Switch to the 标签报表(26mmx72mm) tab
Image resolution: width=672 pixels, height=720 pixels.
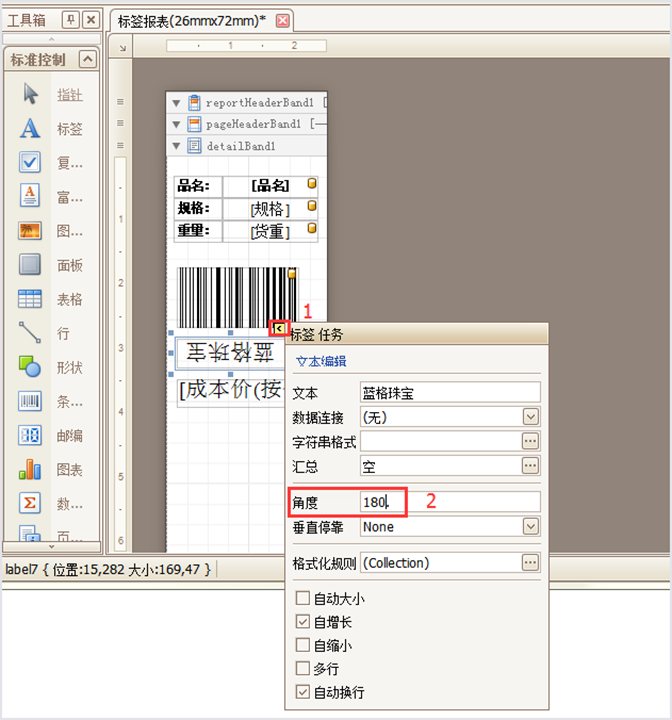click(x=192, y=21)
